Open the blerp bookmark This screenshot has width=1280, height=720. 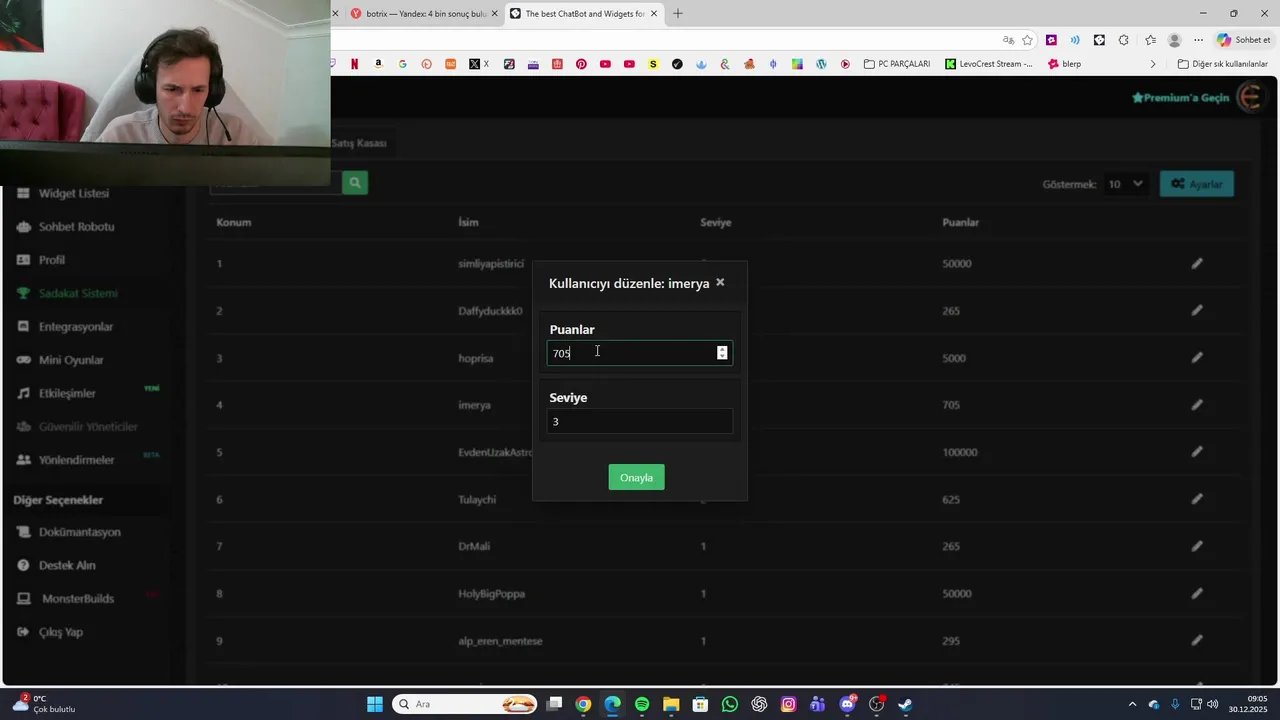(1064, 64)
